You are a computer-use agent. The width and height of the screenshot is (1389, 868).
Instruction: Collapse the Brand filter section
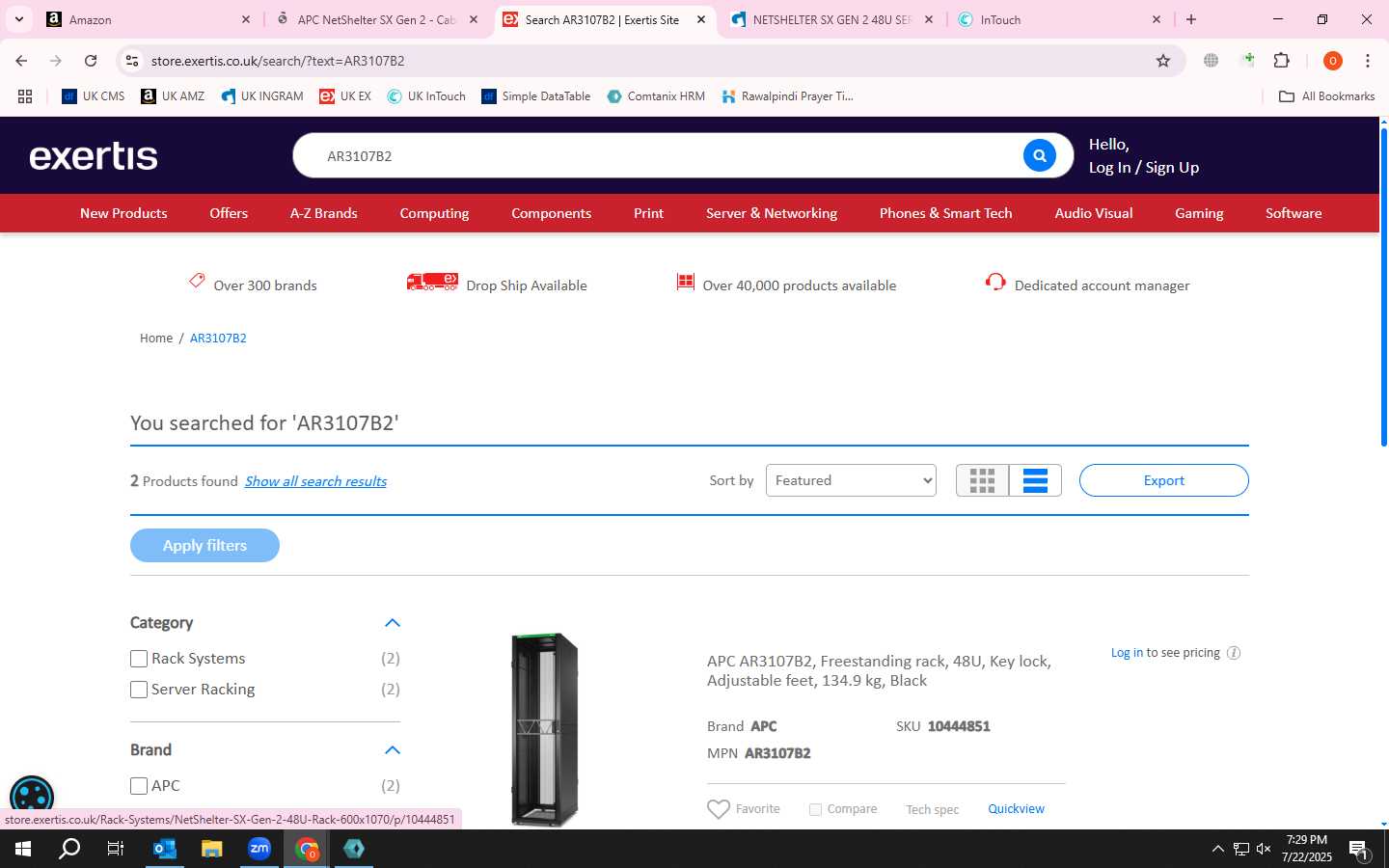click(392, 750)
